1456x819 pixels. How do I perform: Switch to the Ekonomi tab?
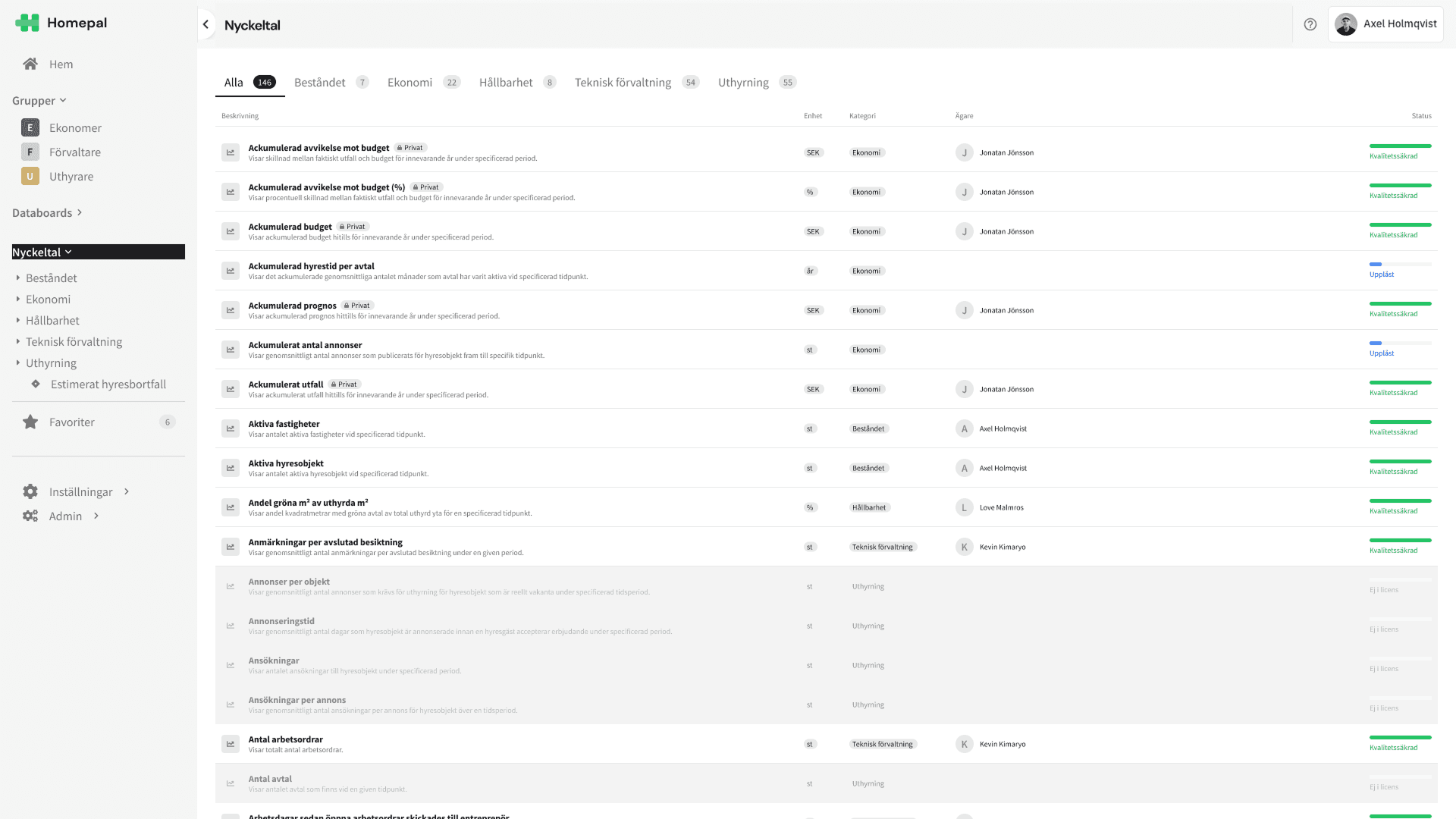tap(409, 82)
